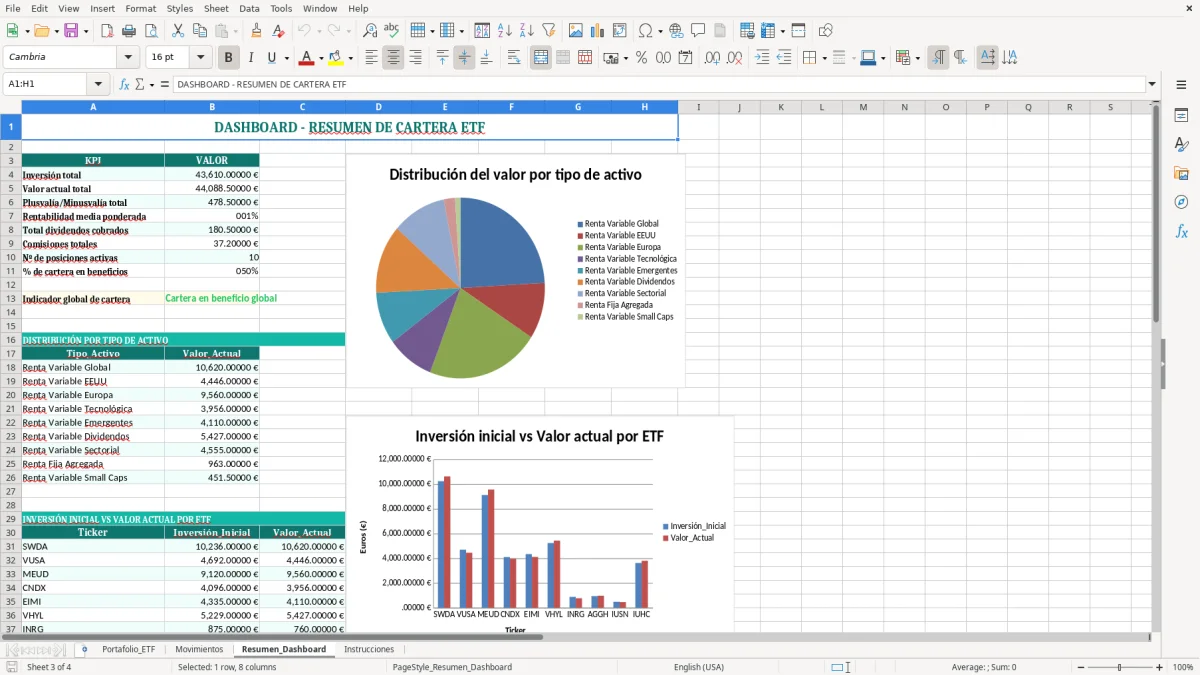Viewport: 1200px width, 675px height.
Task: Open the Format menu
Action: pyautogui.click(x=140, y=8)
